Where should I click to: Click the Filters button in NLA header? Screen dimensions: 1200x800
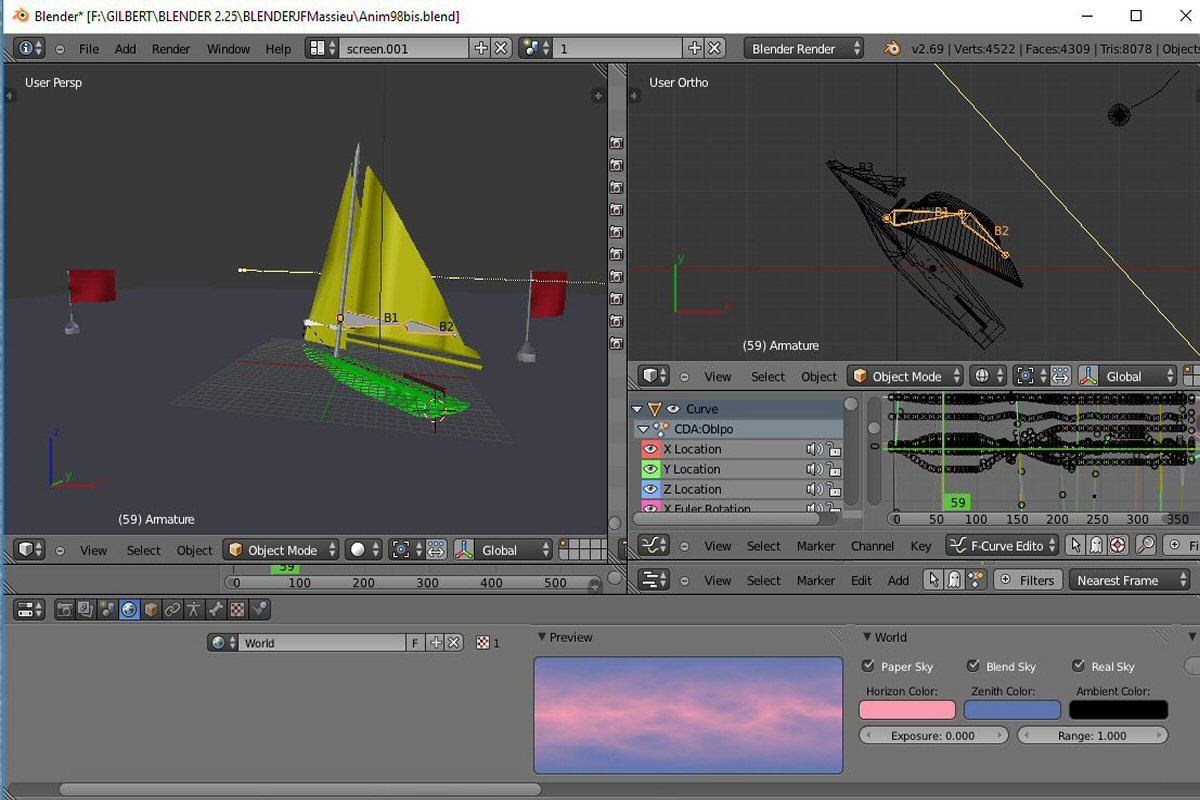[1027, 580]
